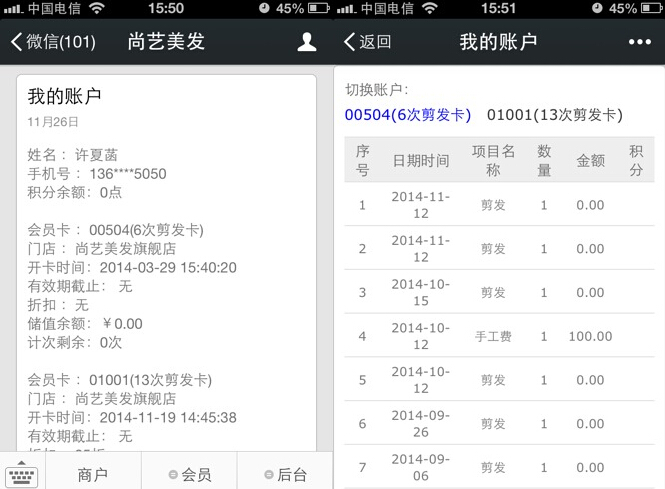This screenshot has width=665, height=489.
Task: Select the 项目名称 column header
Action: (x=493, y=160)
